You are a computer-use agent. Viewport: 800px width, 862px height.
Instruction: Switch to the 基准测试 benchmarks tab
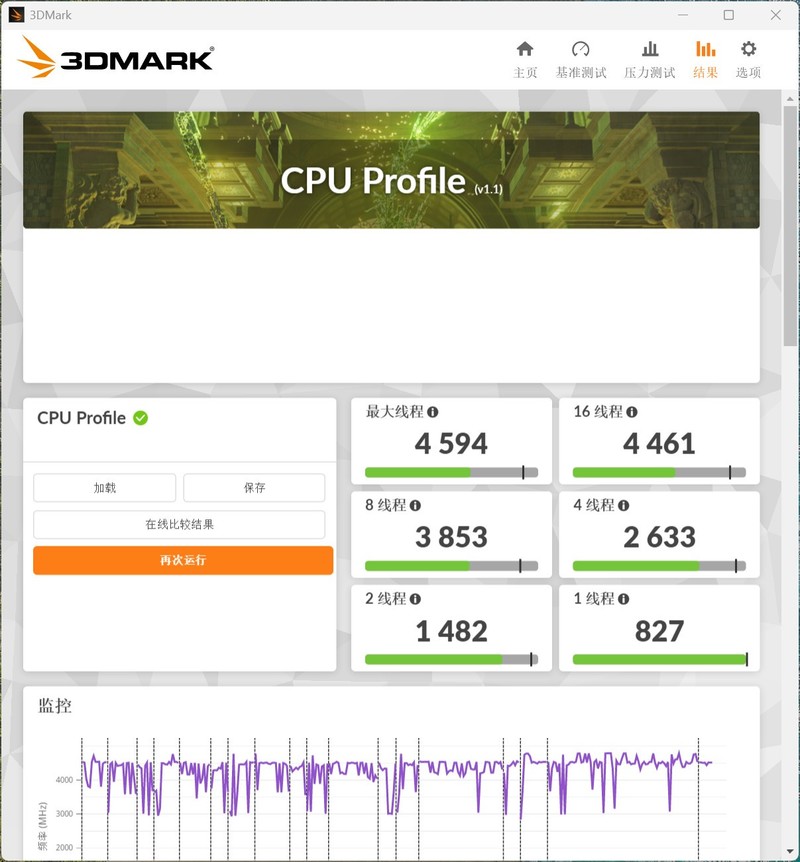coord(581,60)
